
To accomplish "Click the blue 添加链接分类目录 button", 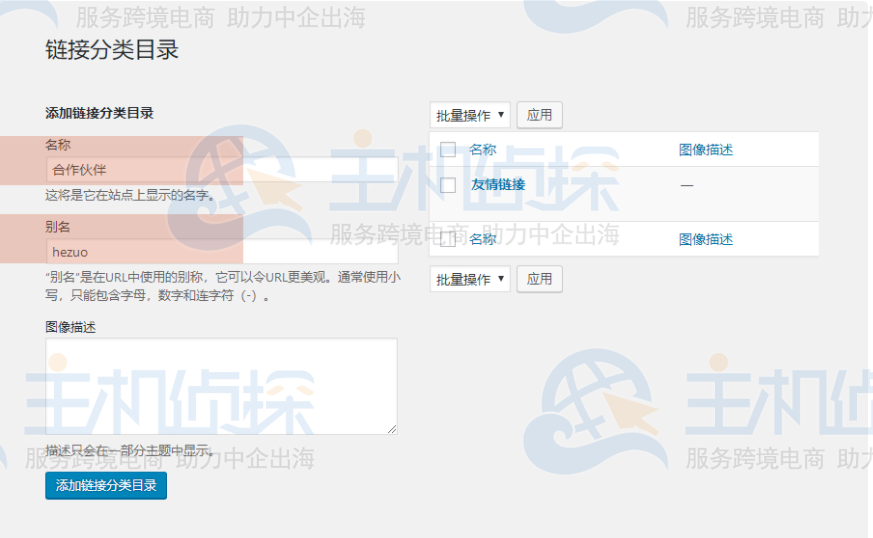I will click(x=106, y=485).
